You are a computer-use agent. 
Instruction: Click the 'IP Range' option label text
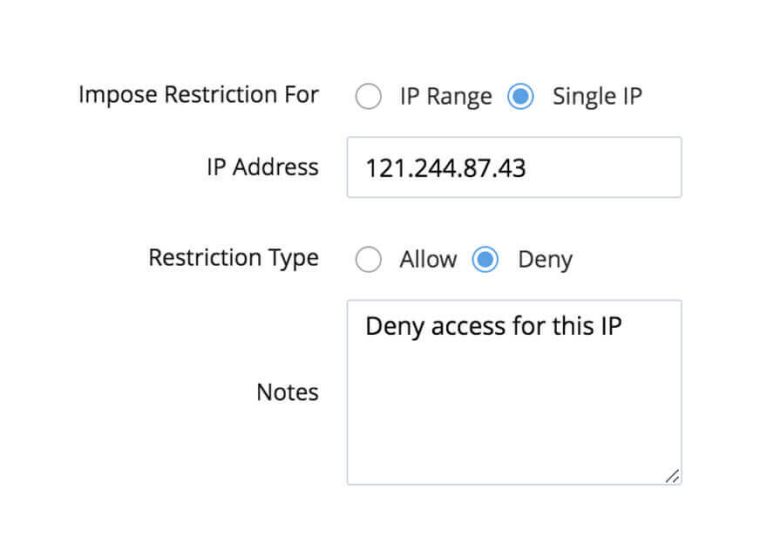coord(446,96)
